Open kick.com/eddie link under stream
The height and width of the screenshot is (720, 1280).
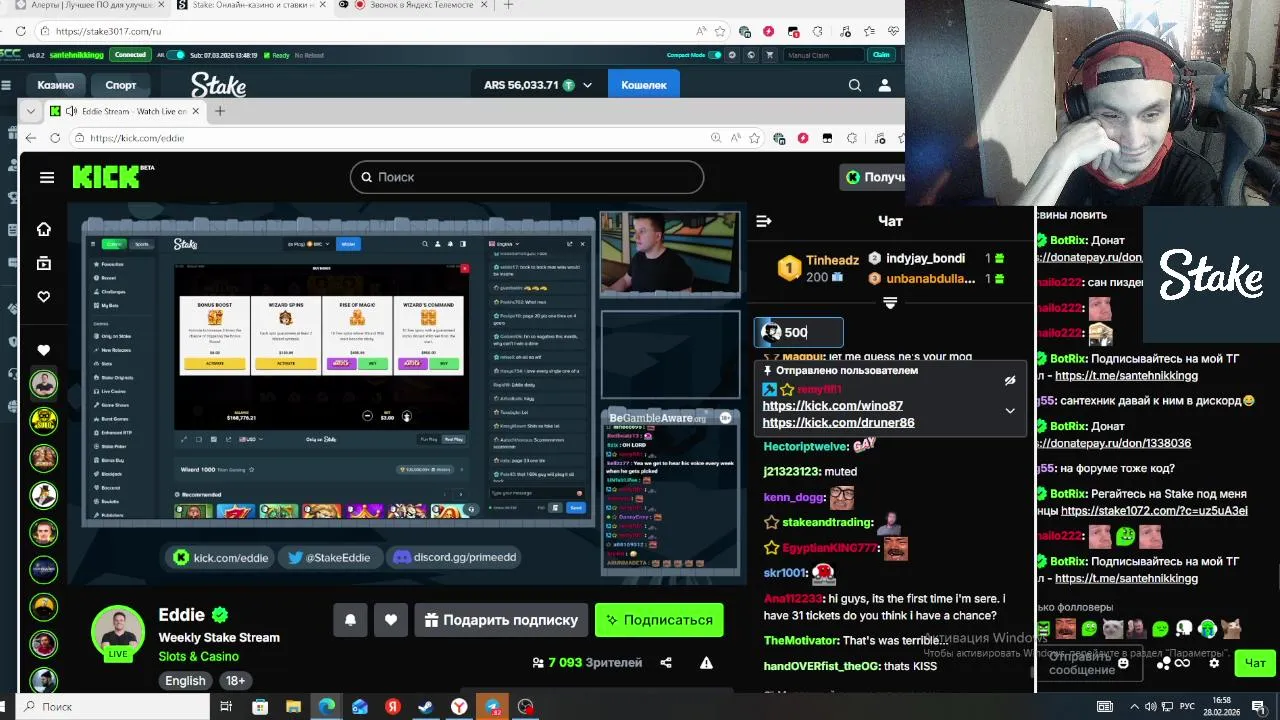click(x=220, y=558)
